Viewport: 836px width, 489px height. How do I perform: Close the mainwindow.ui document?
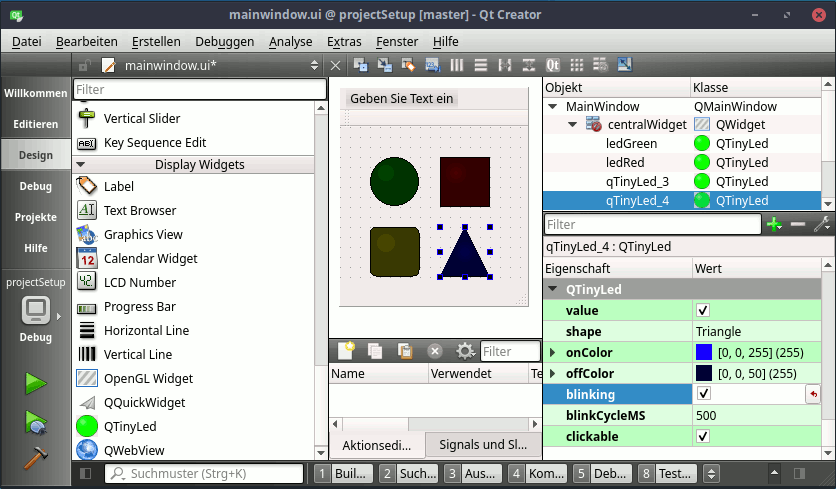(335, 66)
